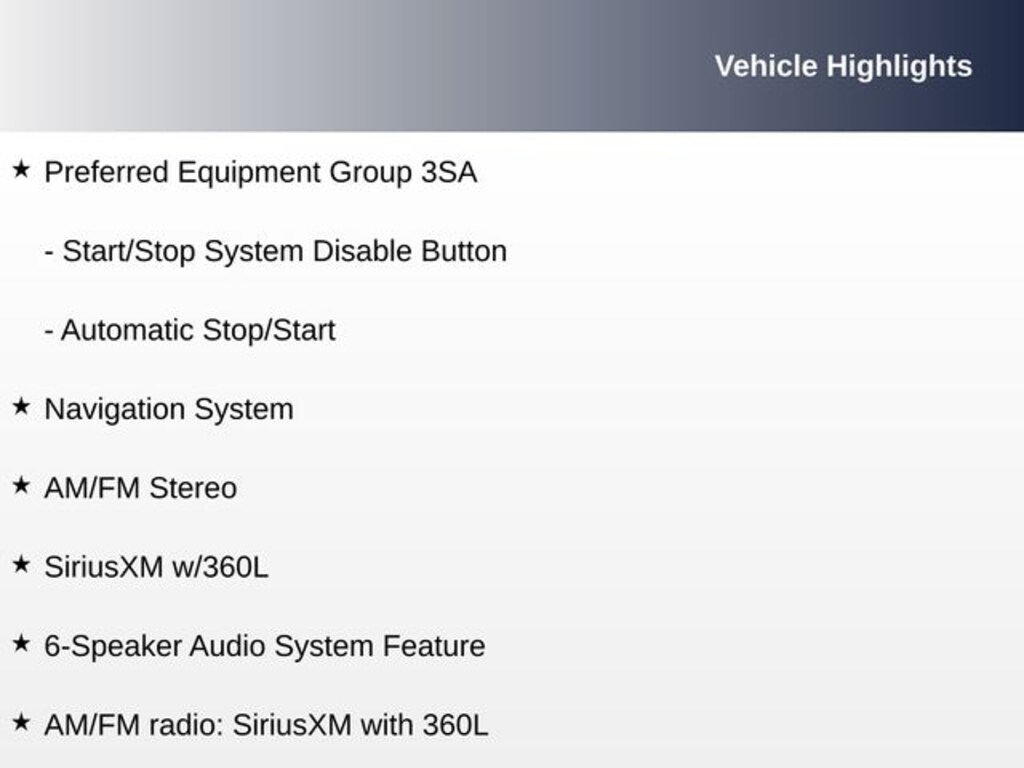Viewport: 1024px width, 768px height.
Task: Click the star bullet next to Navigation System
Action: 21,407
